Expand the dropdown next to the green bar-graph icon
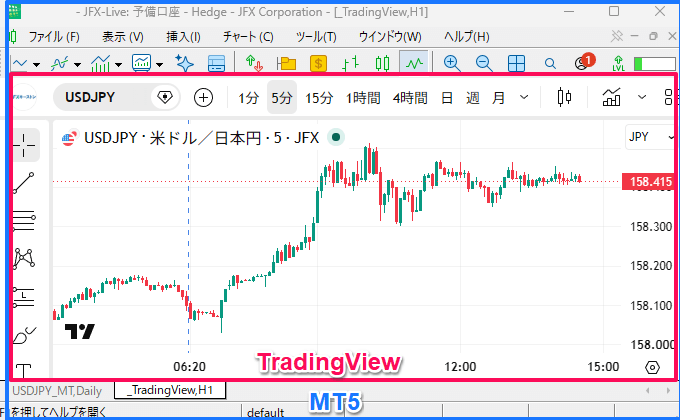The width and height of the screenshot is (680, 420). [x=118, y=65]
